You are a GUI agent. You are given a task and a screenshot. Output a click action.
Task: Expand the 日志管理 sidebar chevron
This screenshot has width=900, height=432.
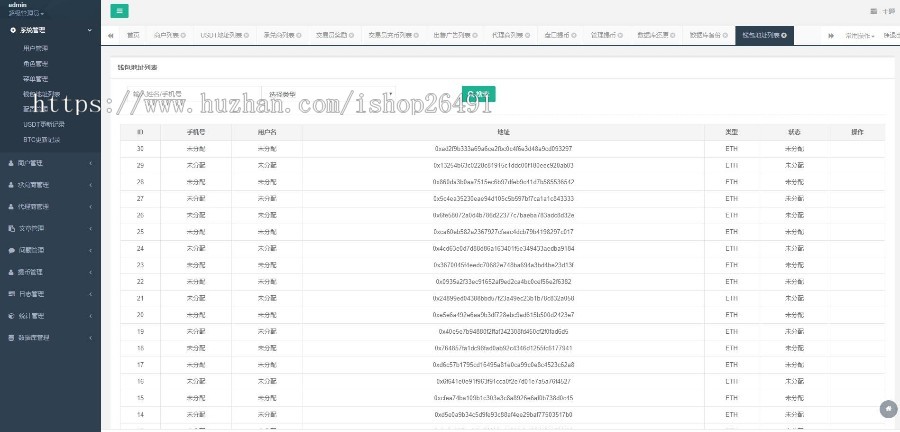[x=90, y=294]
